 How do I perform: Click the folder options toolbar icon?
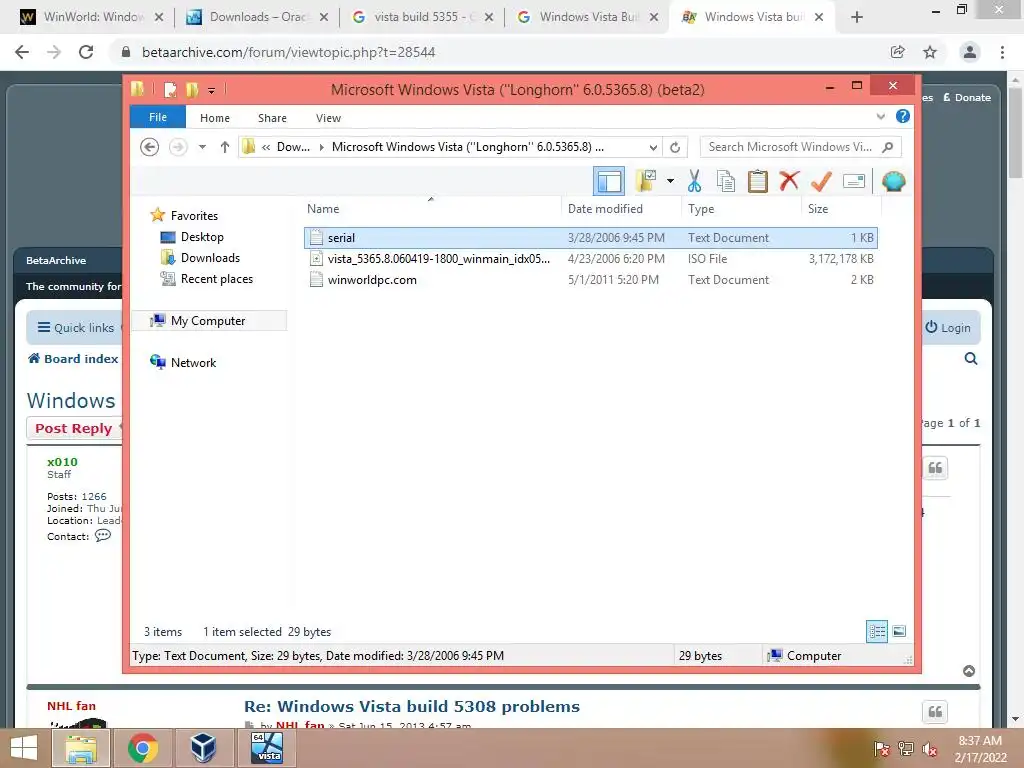pyautogui.click(x=646, y=181)
